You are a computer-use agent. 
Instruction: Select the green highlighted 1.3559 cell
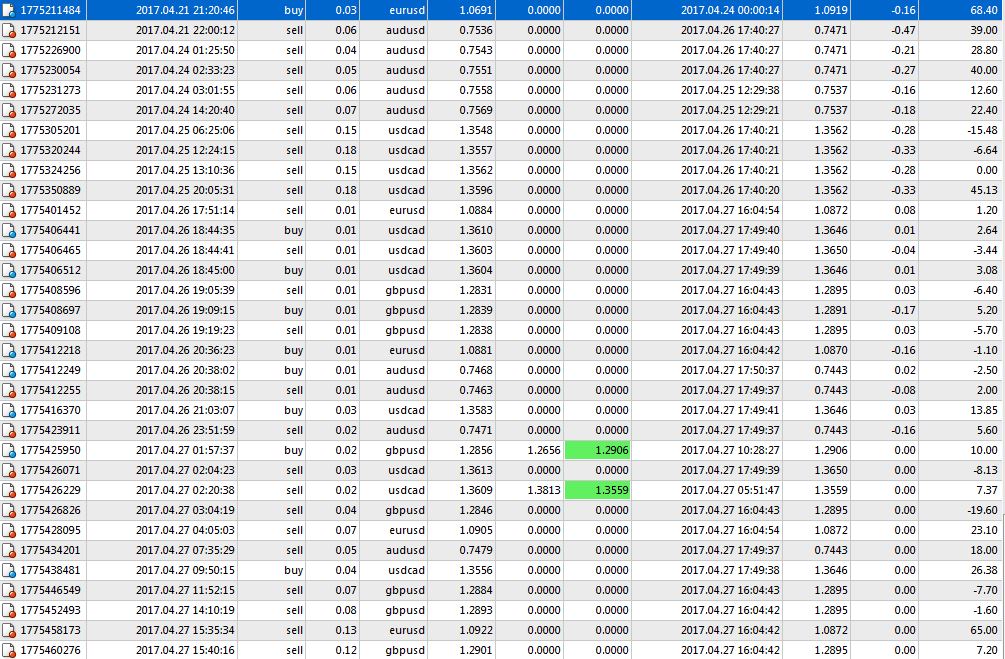(x=597, y=490)
